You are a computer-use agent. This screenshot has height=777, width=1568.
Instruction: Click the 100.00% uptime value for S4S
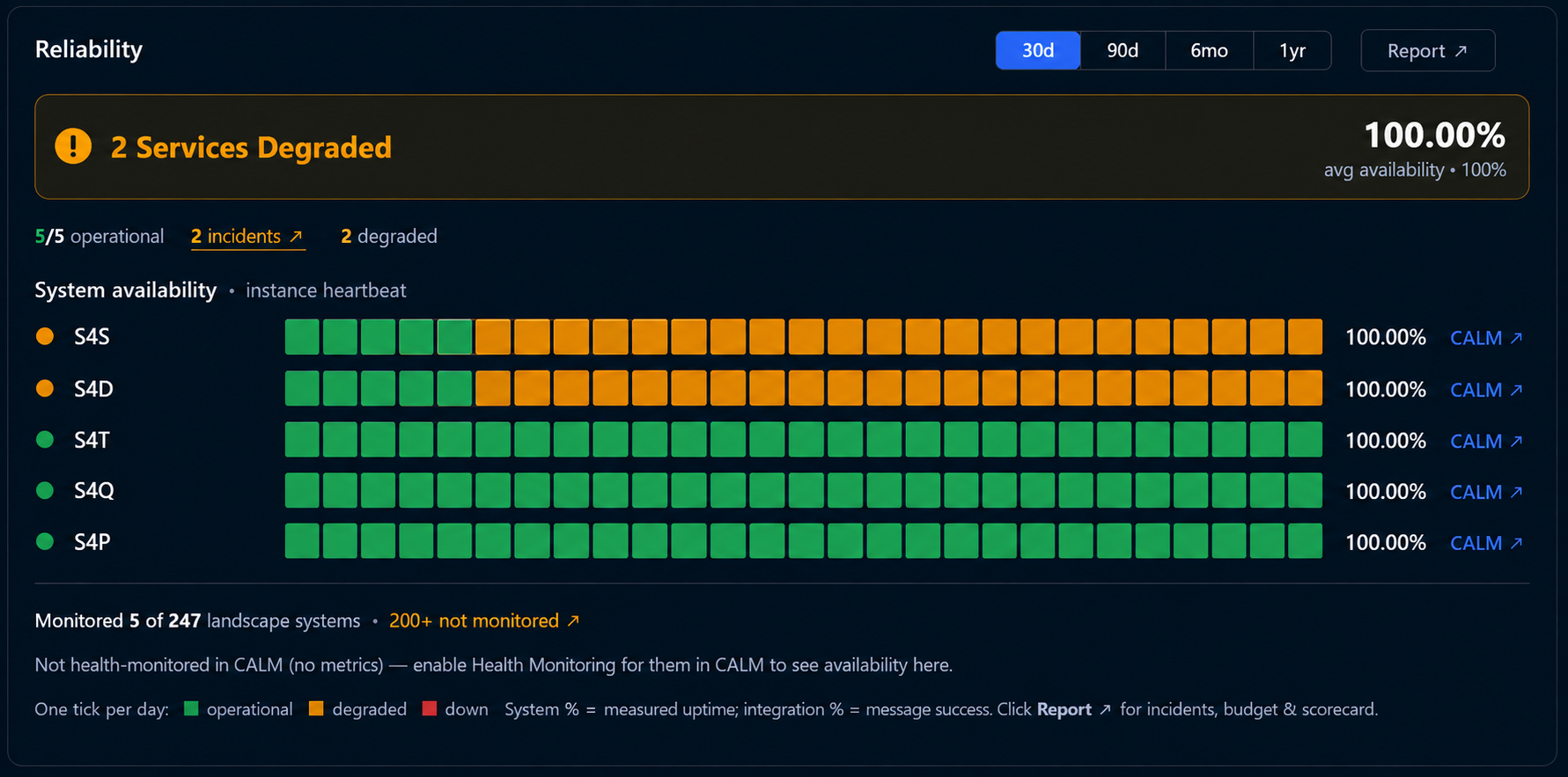click(x=1386, y=337)
